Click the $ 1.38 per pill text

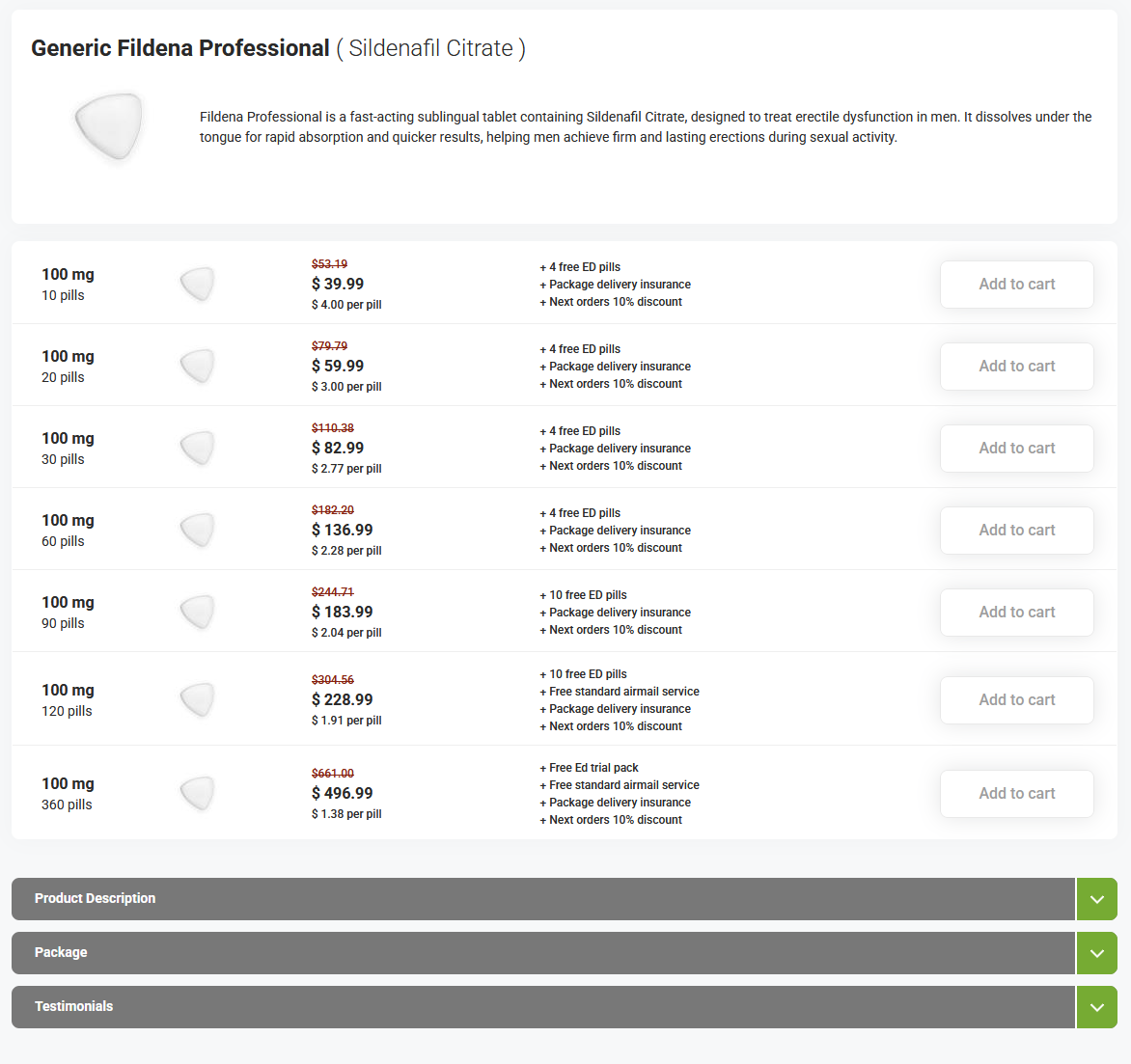346,814
